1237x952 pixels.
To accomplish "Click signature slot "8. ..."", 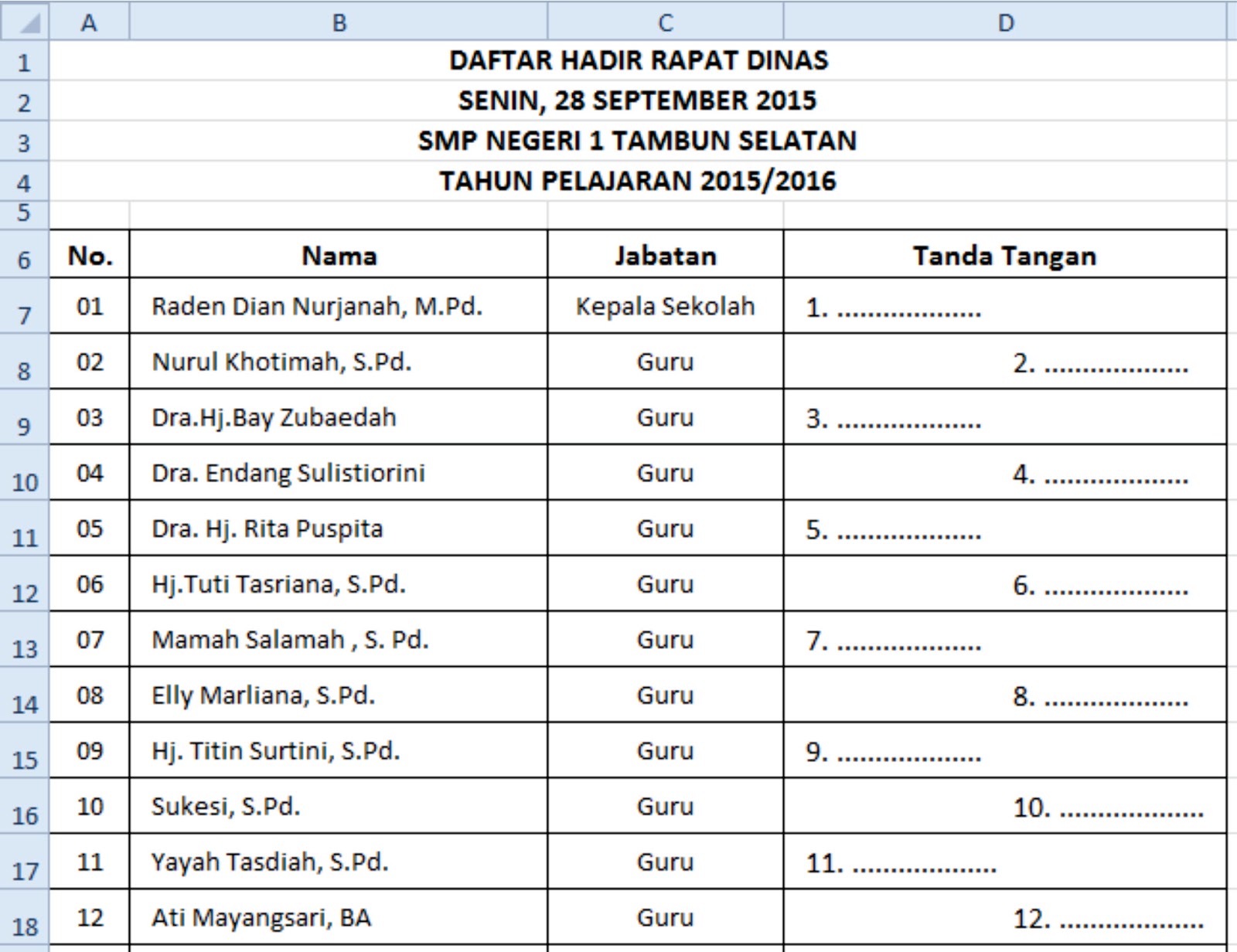I will tap(1100, 698).
